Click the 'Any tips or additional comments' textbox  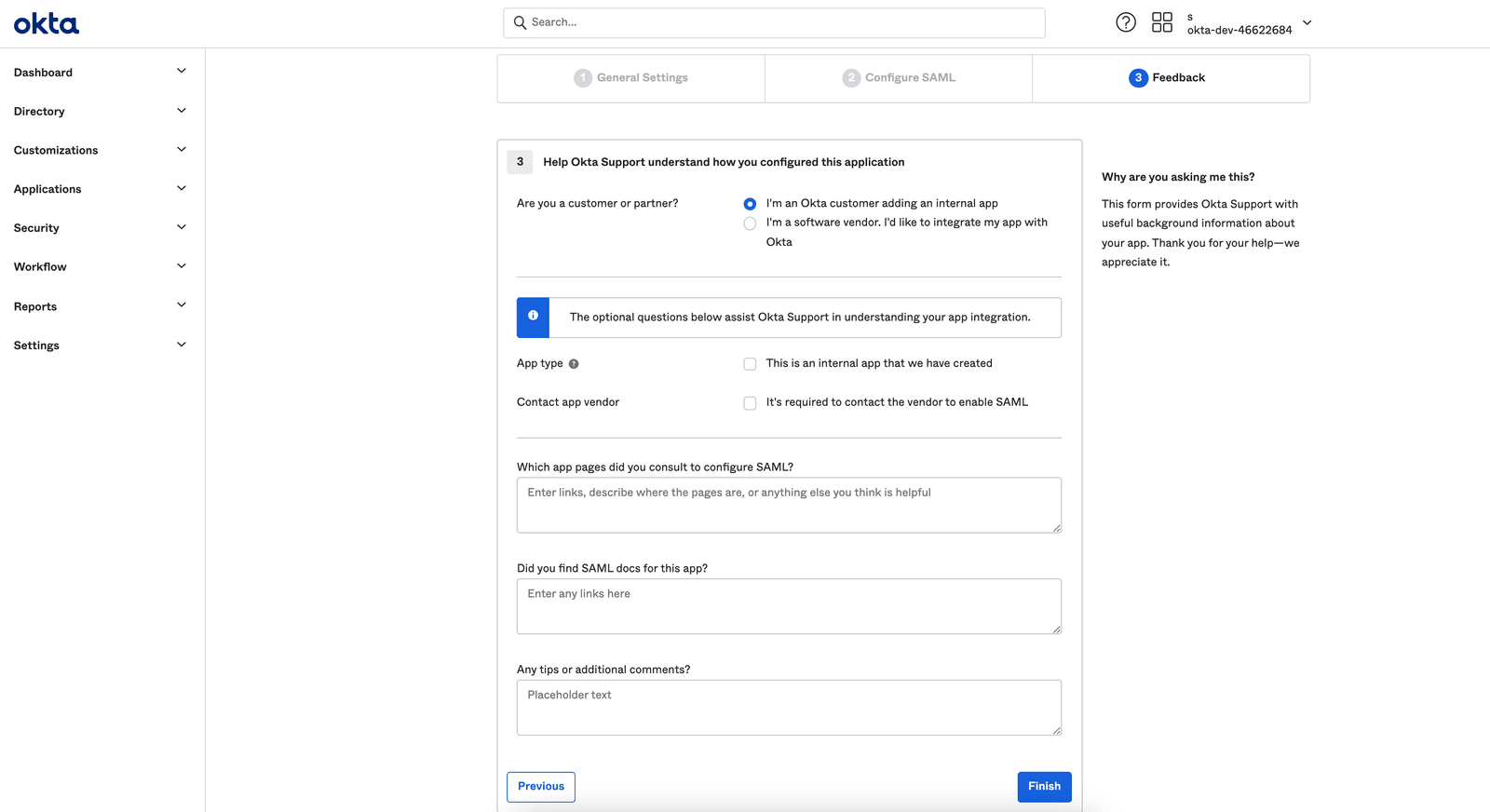[789, 708]
